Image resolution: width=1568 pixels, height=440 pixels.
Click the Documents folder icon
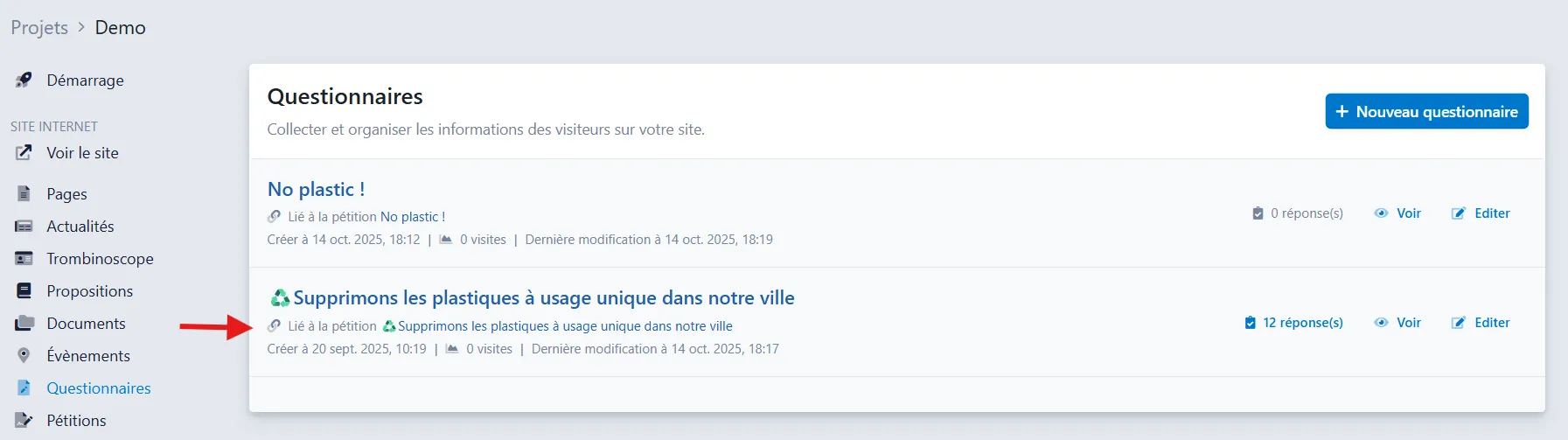click(24, 324)
